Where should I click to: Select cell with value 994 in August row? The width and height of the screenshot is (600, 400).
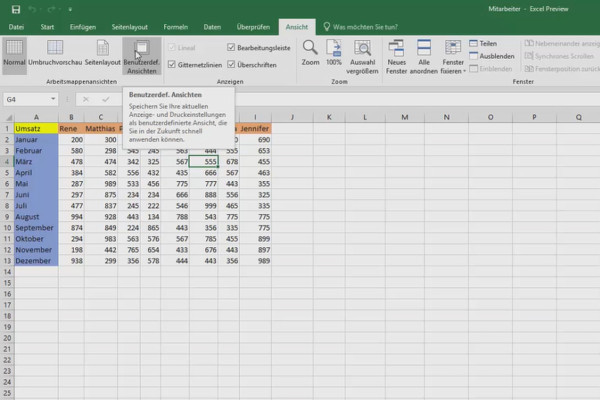pos(71,217)
